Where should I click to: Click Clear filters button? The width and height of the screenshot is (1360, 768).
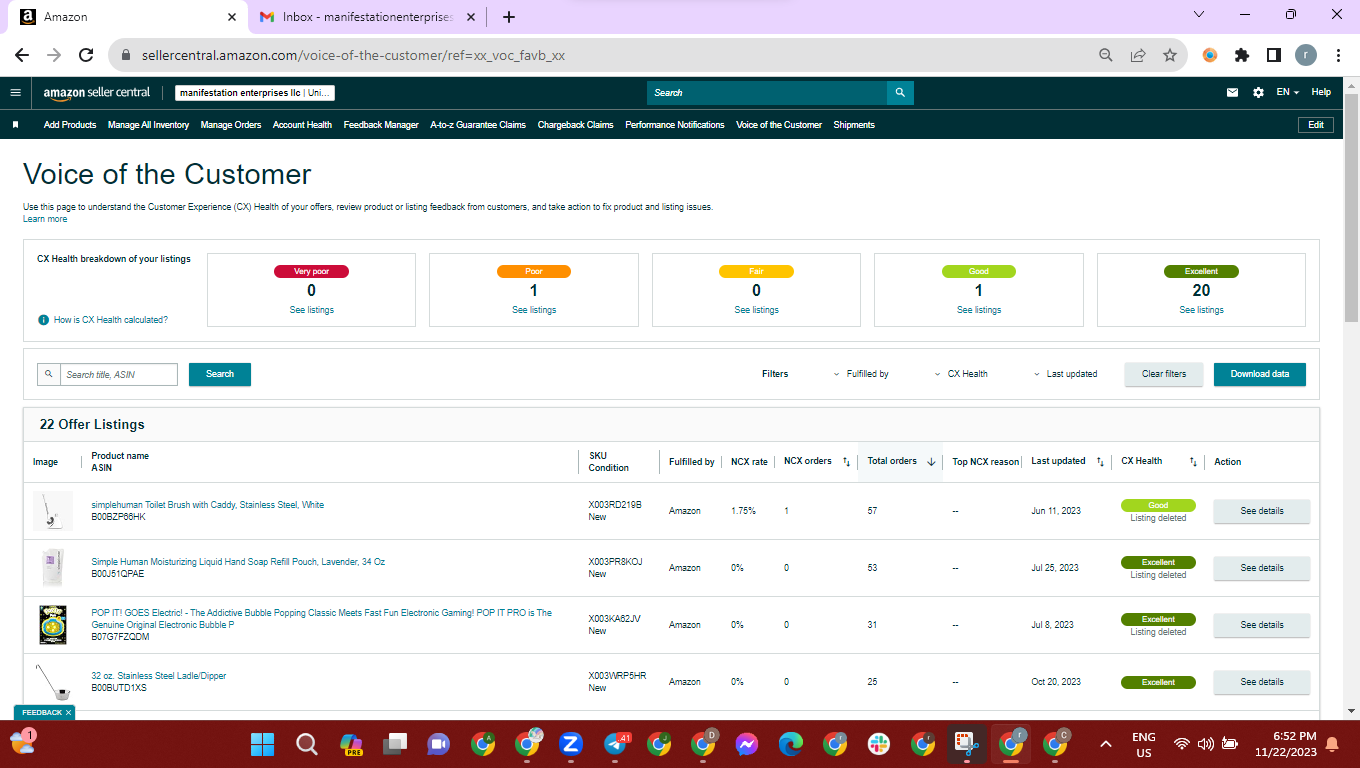pyautogui.click(x=1164, y=374)
